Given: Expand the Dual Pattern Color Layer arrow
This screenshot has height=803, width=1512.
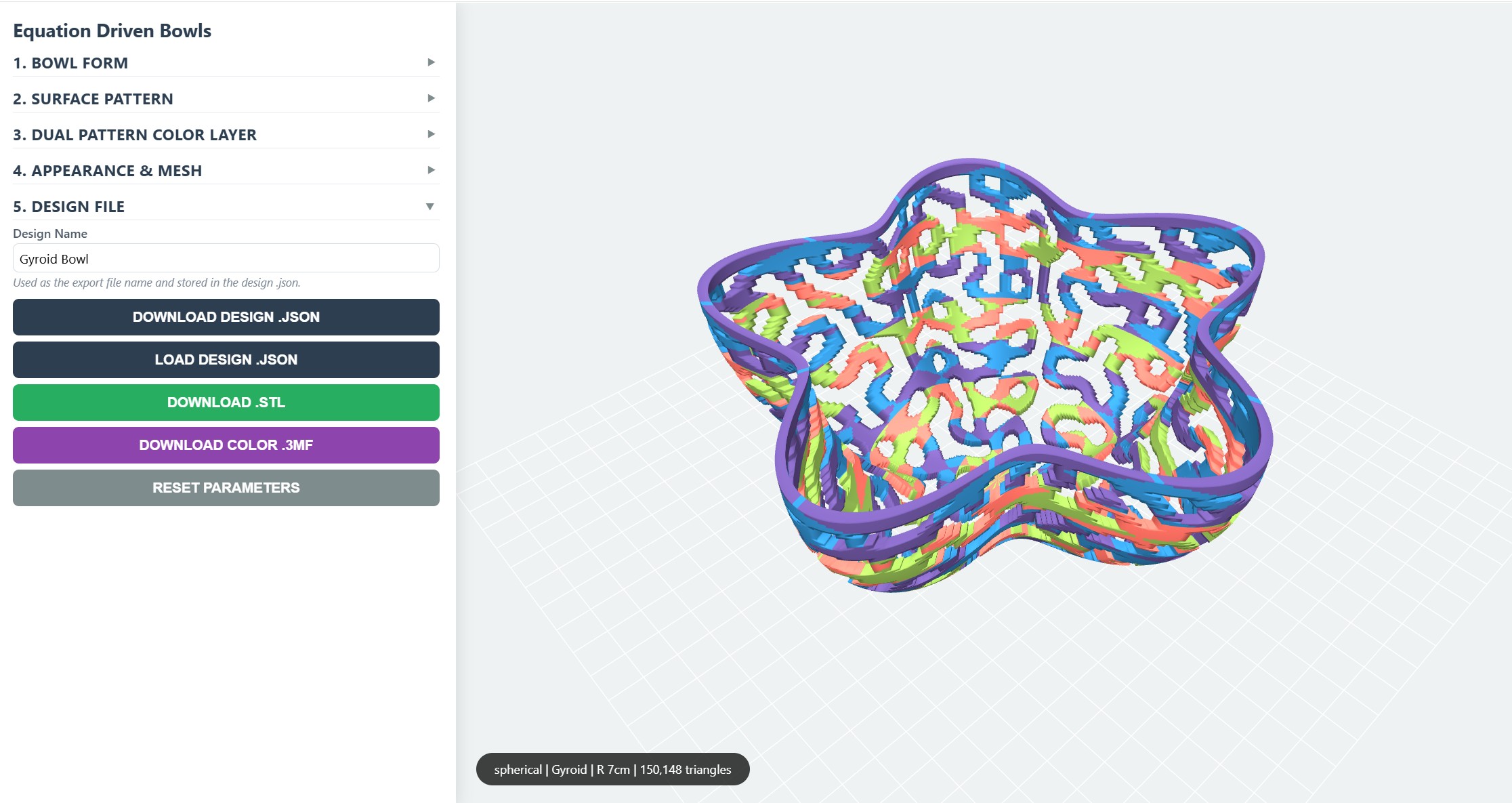Looking at the screenshot, I should click(431, 134).
